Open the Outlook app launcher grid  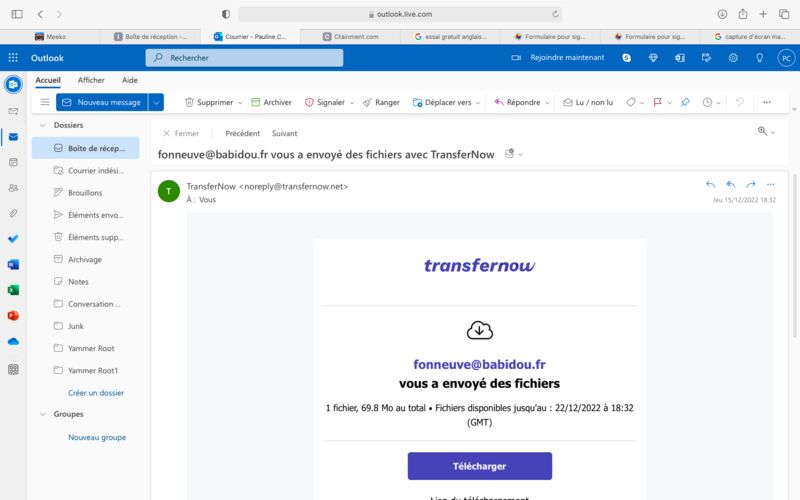13,58
